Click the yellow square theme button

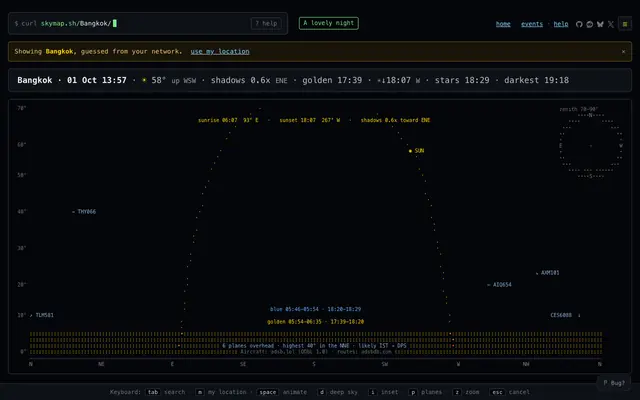point(624,24)
